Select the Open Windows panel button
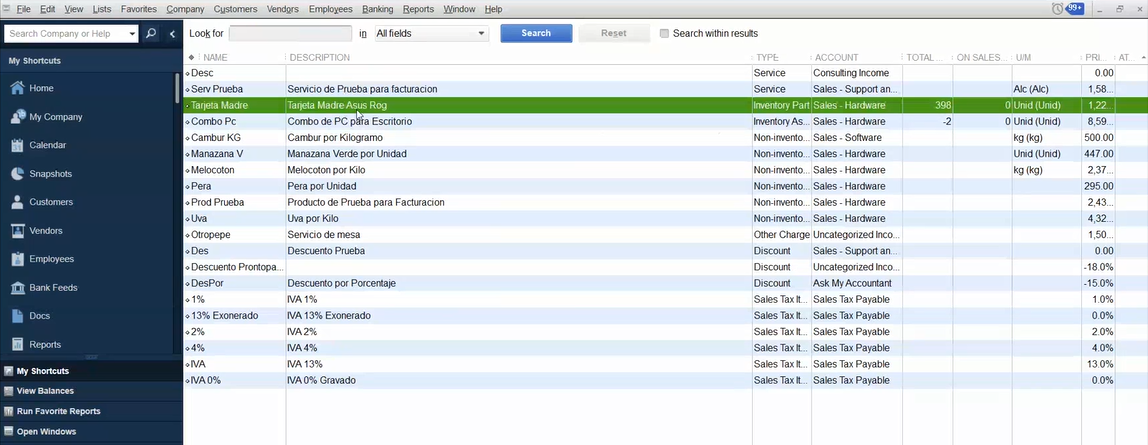1148x445 pixels. (x=91, y=432)
